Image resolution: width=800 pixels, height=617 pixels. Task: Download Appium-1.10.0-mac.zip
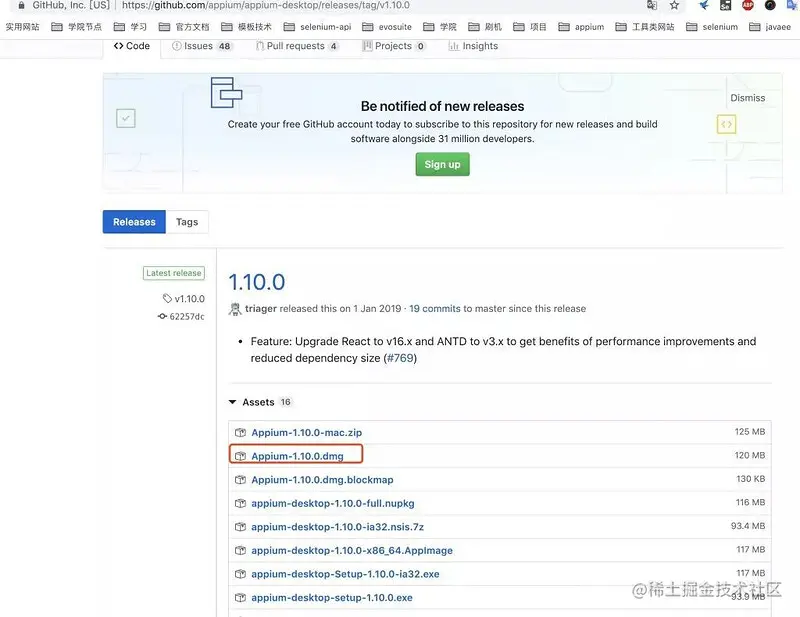(x=307, y=433)
